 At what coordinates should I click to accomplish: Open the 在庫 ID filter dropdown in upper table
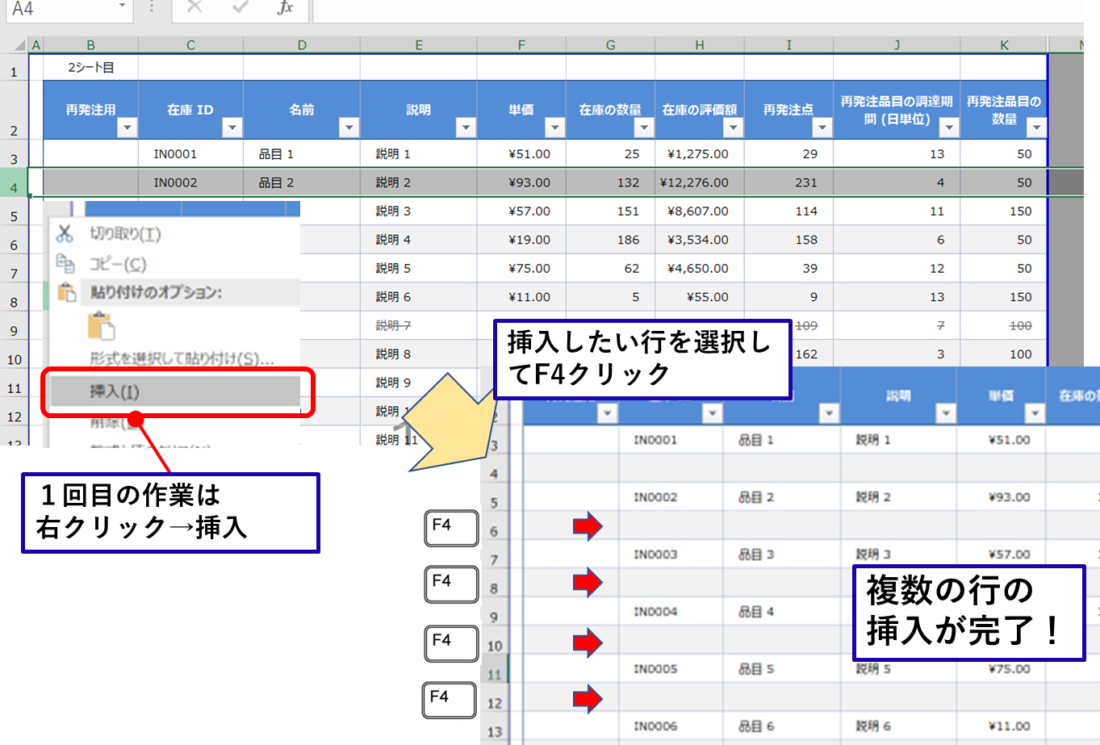click(232, 128)
